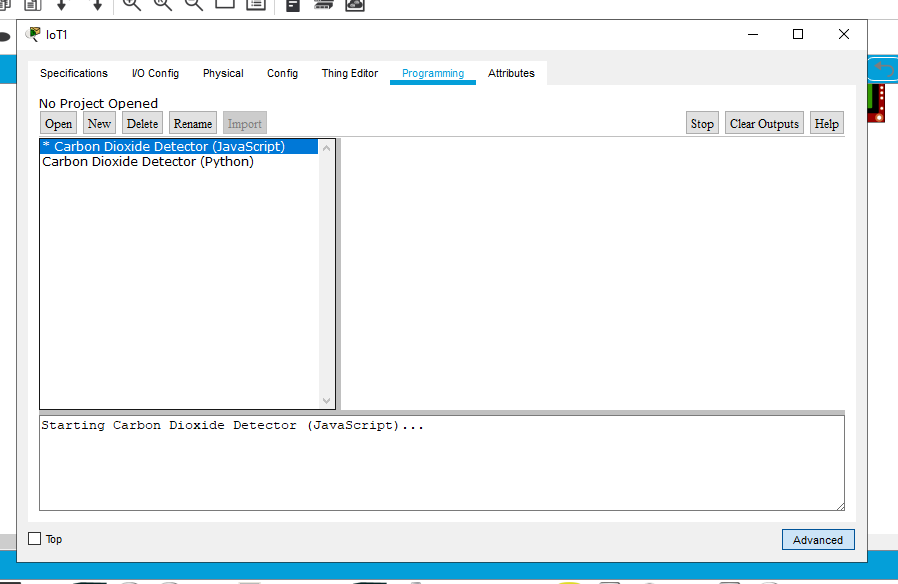Stop the running program
Viewport: 898px width, 584px height.
coord(702,124)
